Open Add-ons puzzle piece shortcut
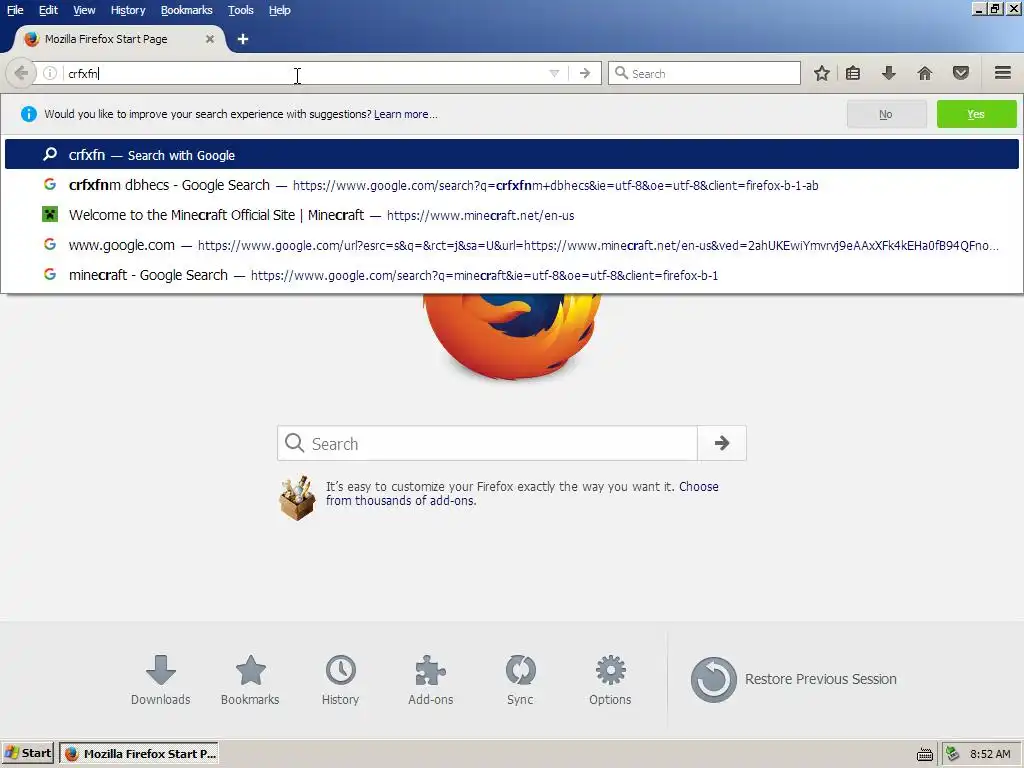1024x768 pixels. (x=430, y=680)
